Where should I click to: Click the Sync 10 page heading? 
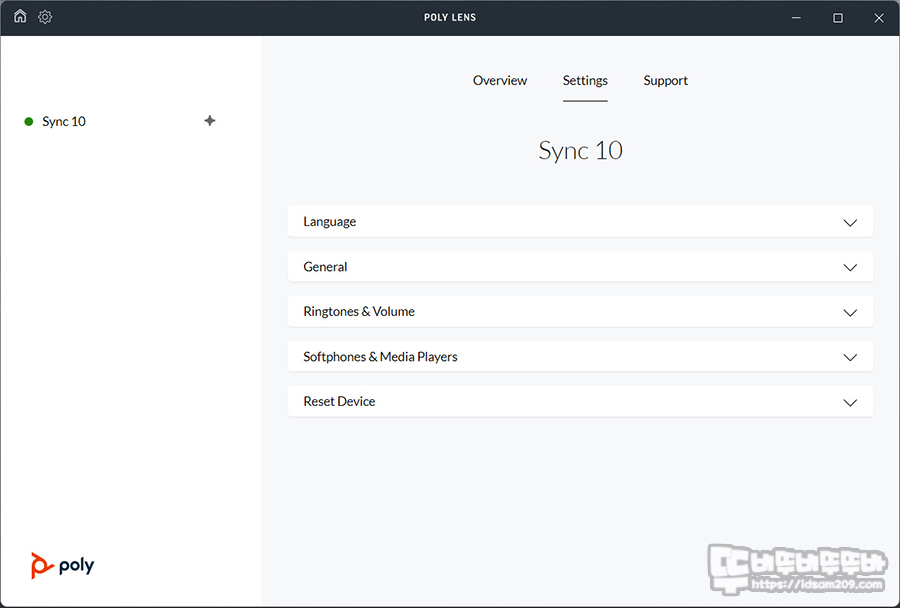pos(580,150)
